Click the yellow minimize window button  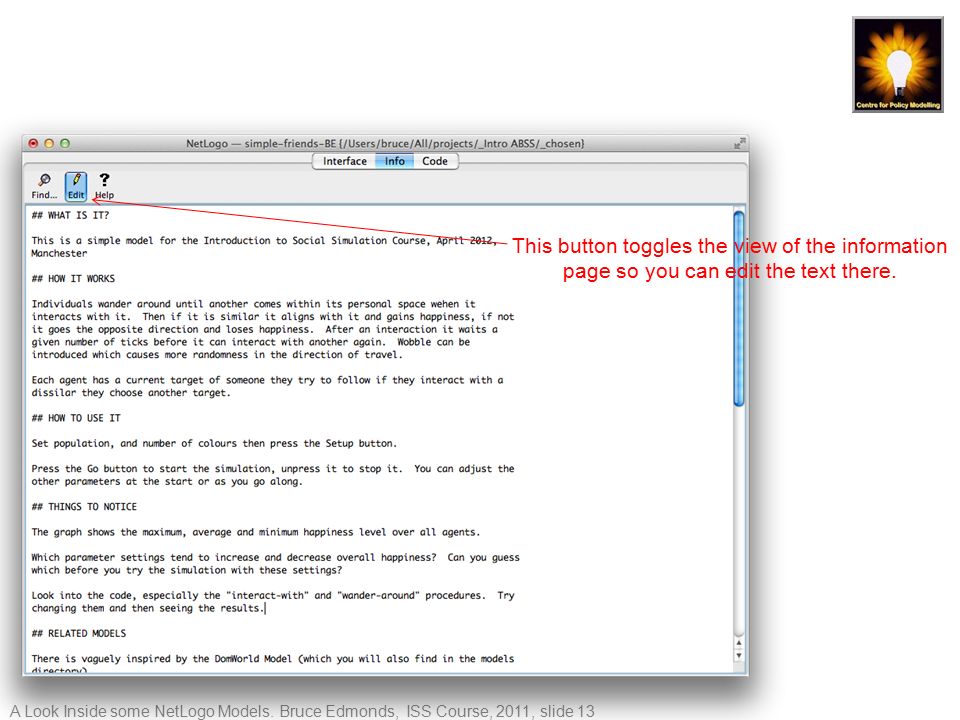(49, 143)
